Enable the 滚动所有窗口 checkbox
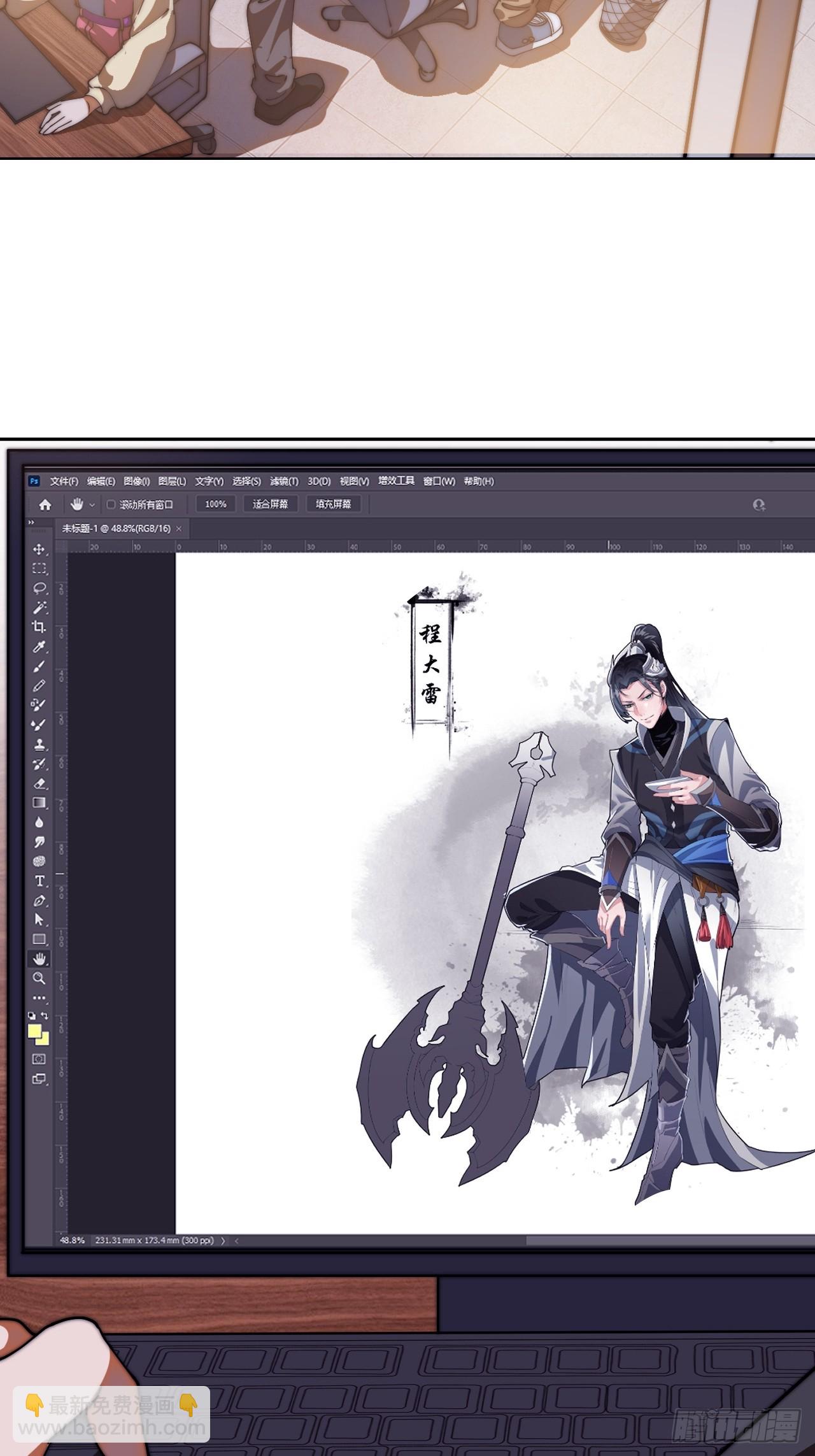The height and width of the screenshot is (1456, 815). coord(111,504)
